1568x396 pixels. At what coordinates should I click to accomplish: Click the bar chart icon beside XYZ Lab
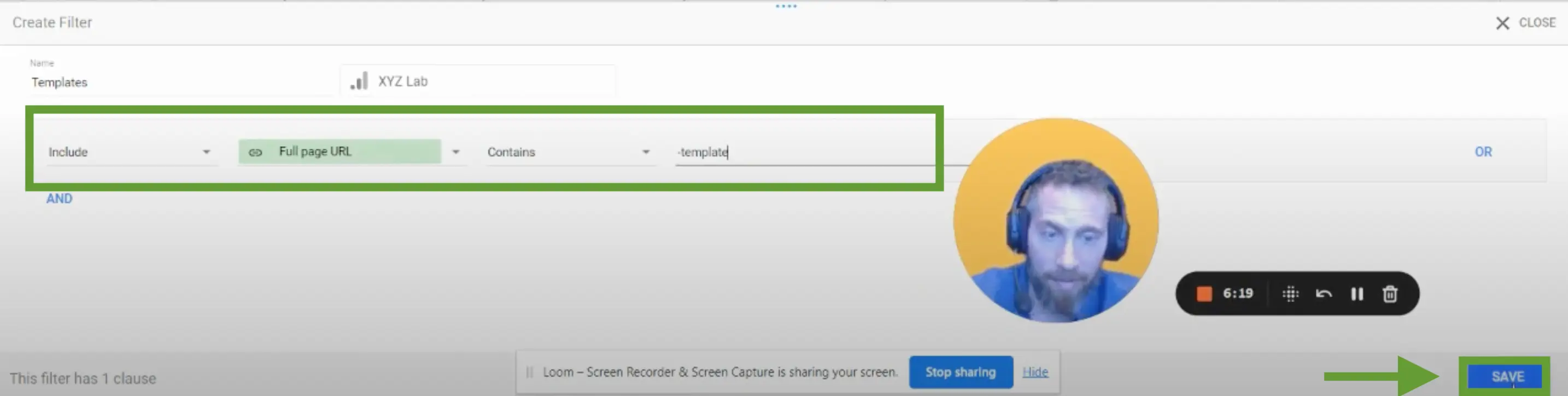click(359, 81)
